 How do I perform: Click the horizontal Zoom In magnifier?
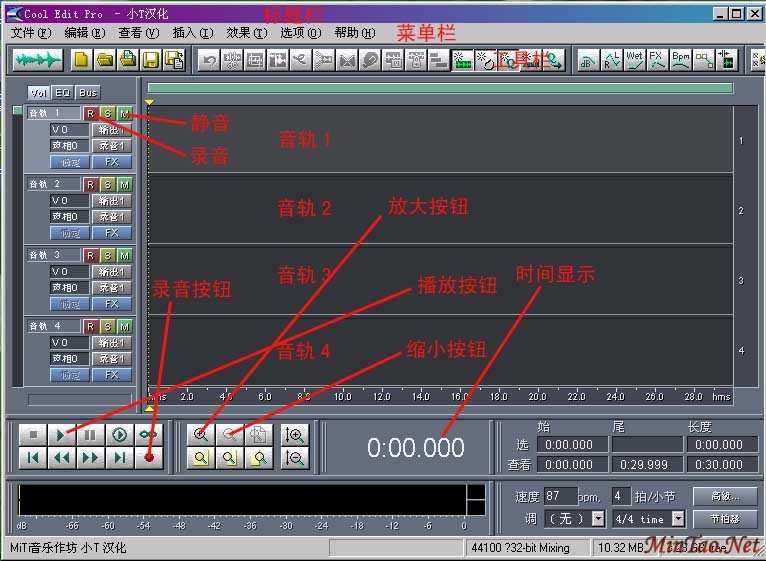pyautogui.click(x=202, y=435)
